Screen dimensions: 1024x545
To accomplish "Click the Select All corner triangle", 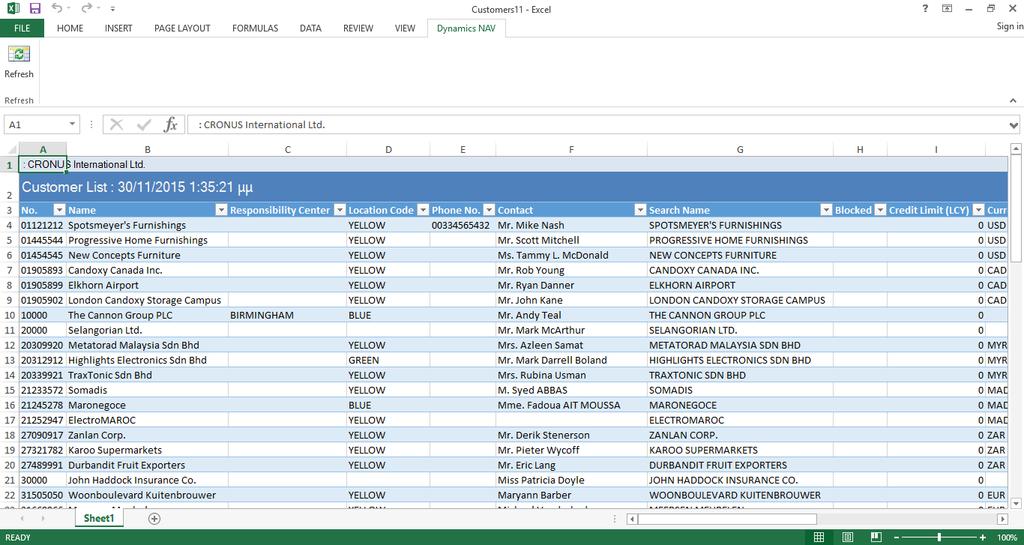I will [10, 149].
